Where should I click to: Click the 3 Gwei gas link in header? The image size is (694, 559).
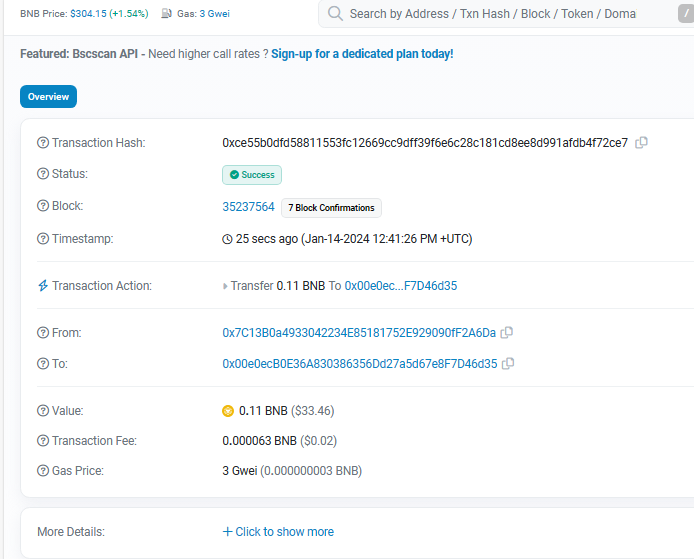[215, 14]
